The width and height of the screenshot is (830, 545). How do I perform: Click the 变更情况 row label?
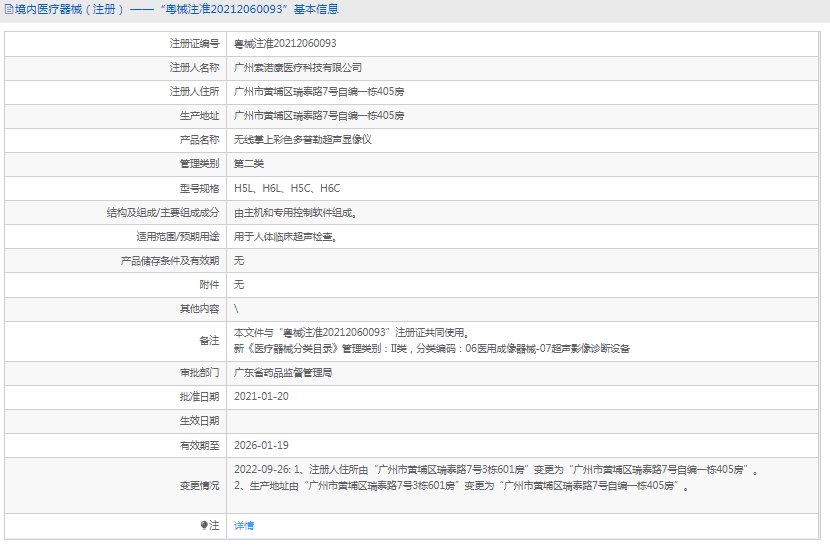199,485
